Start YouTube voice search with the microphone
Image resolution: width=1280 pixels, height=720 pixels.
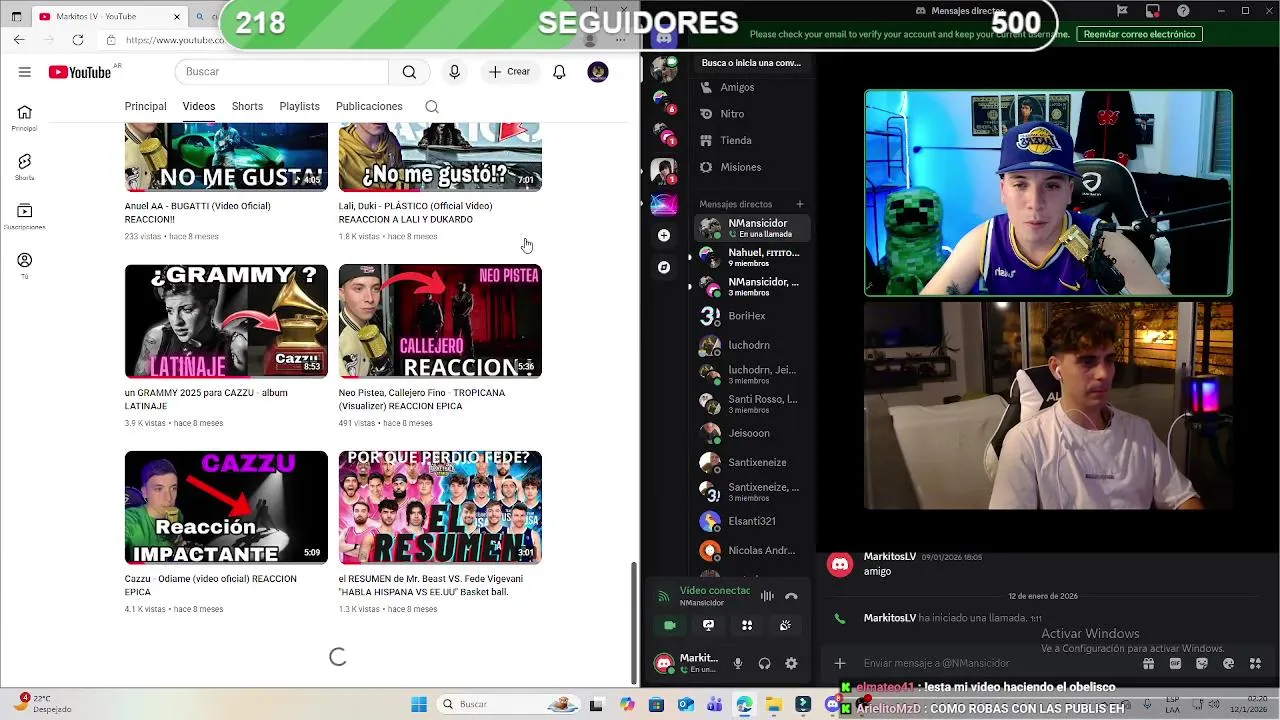click(x=454, y=72)
